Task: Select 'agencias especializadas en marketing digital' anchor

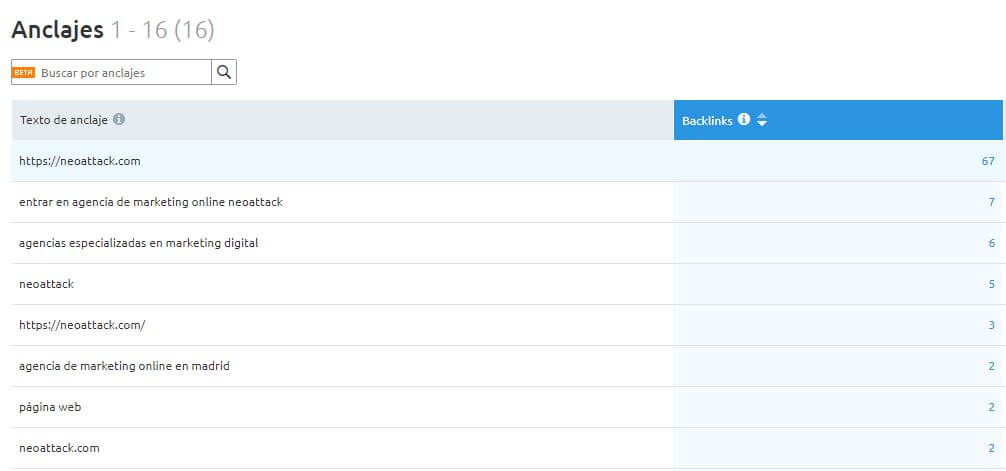Action: point(139,243)
